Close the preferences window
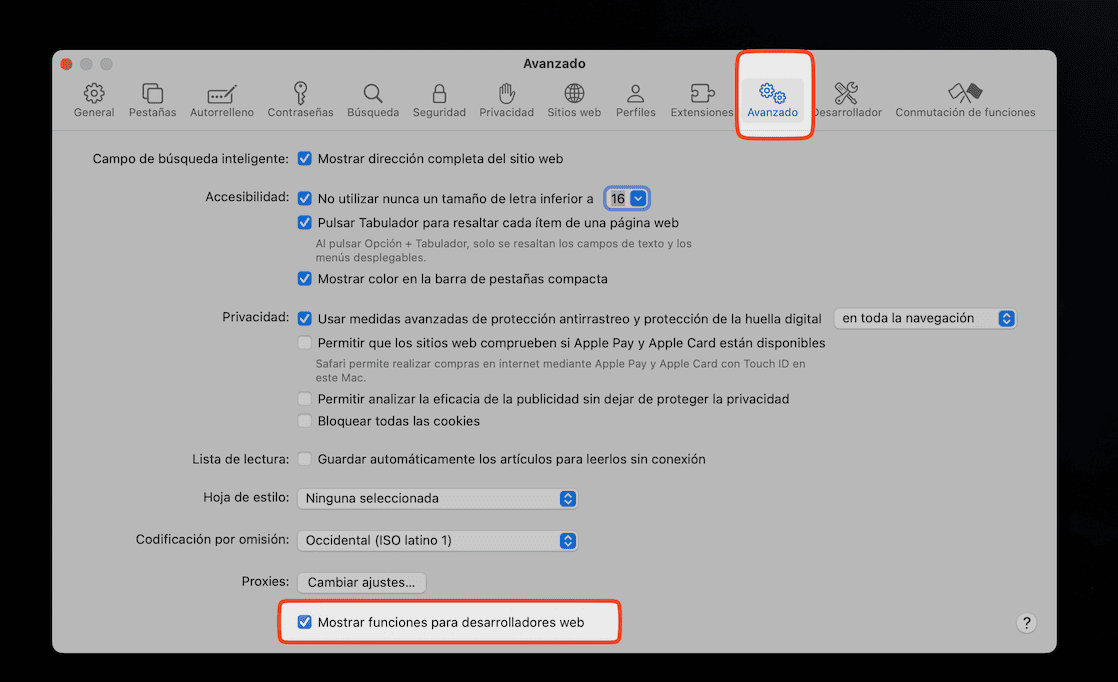The image size is (1118, 682). [66, 64]
